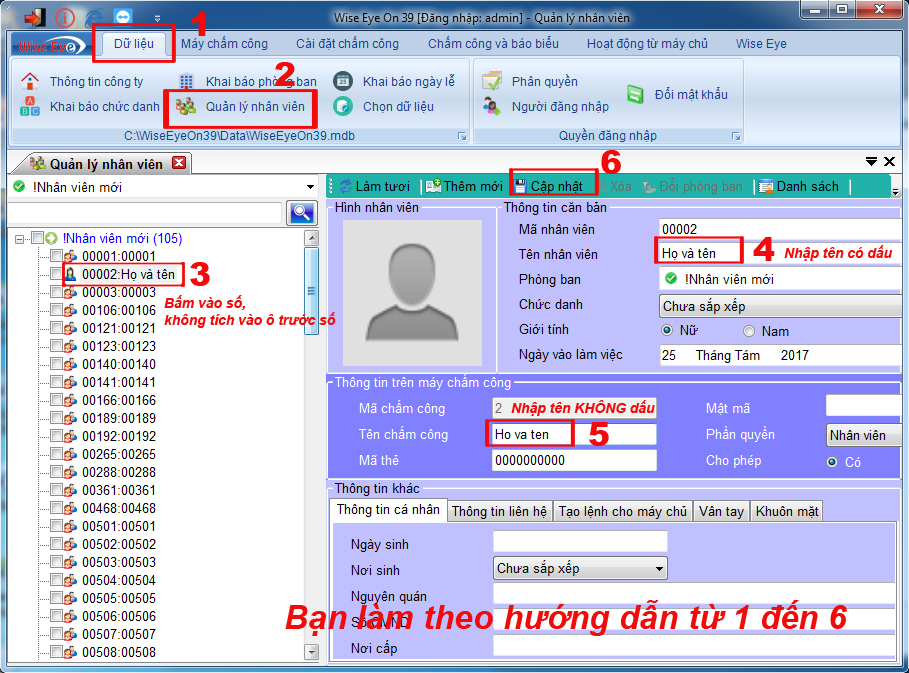Open Quản lý nhân viên in ribbon

coord(241,107)
